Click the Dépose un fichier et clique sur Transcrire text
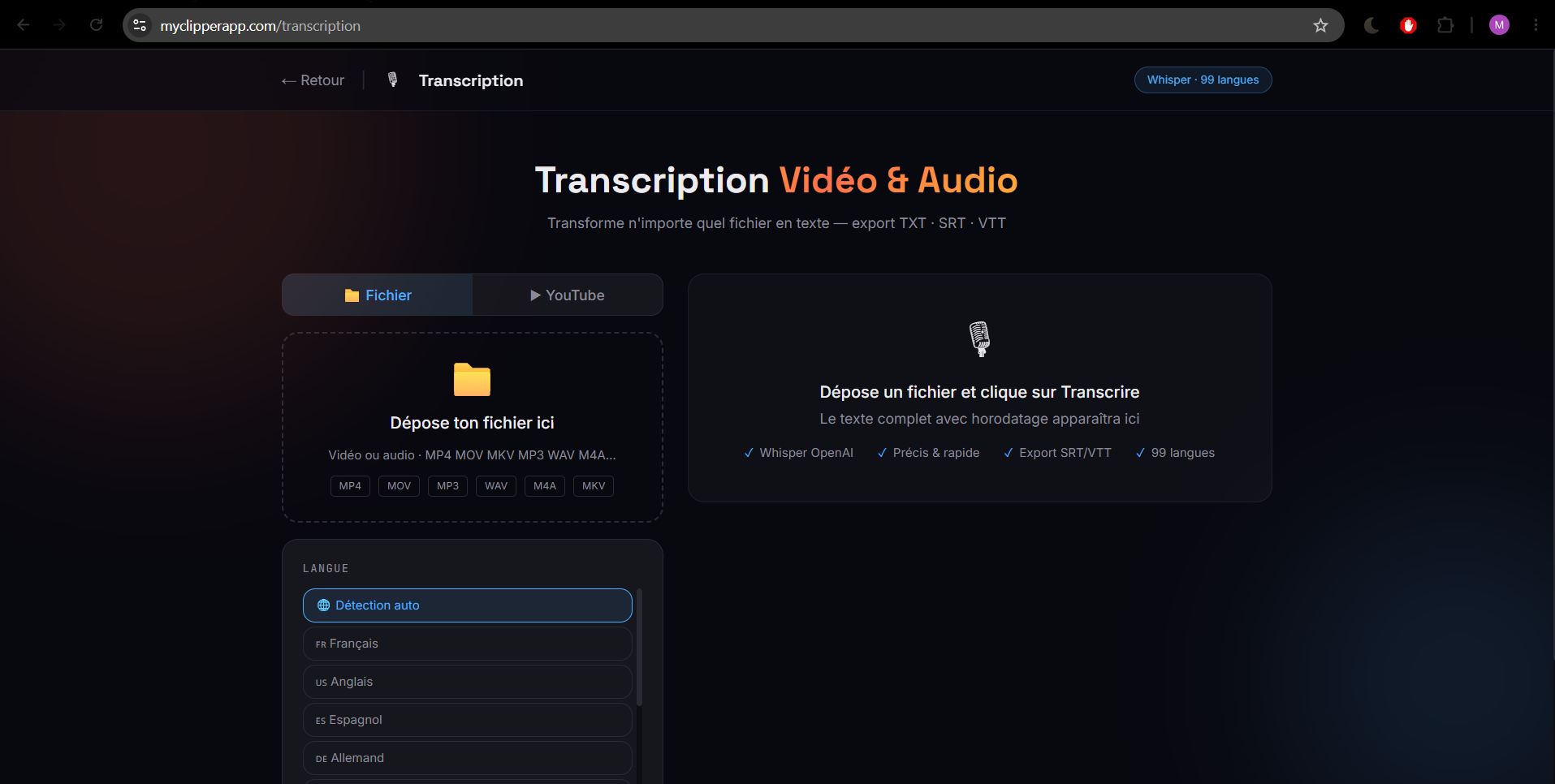 pos(979,392)
